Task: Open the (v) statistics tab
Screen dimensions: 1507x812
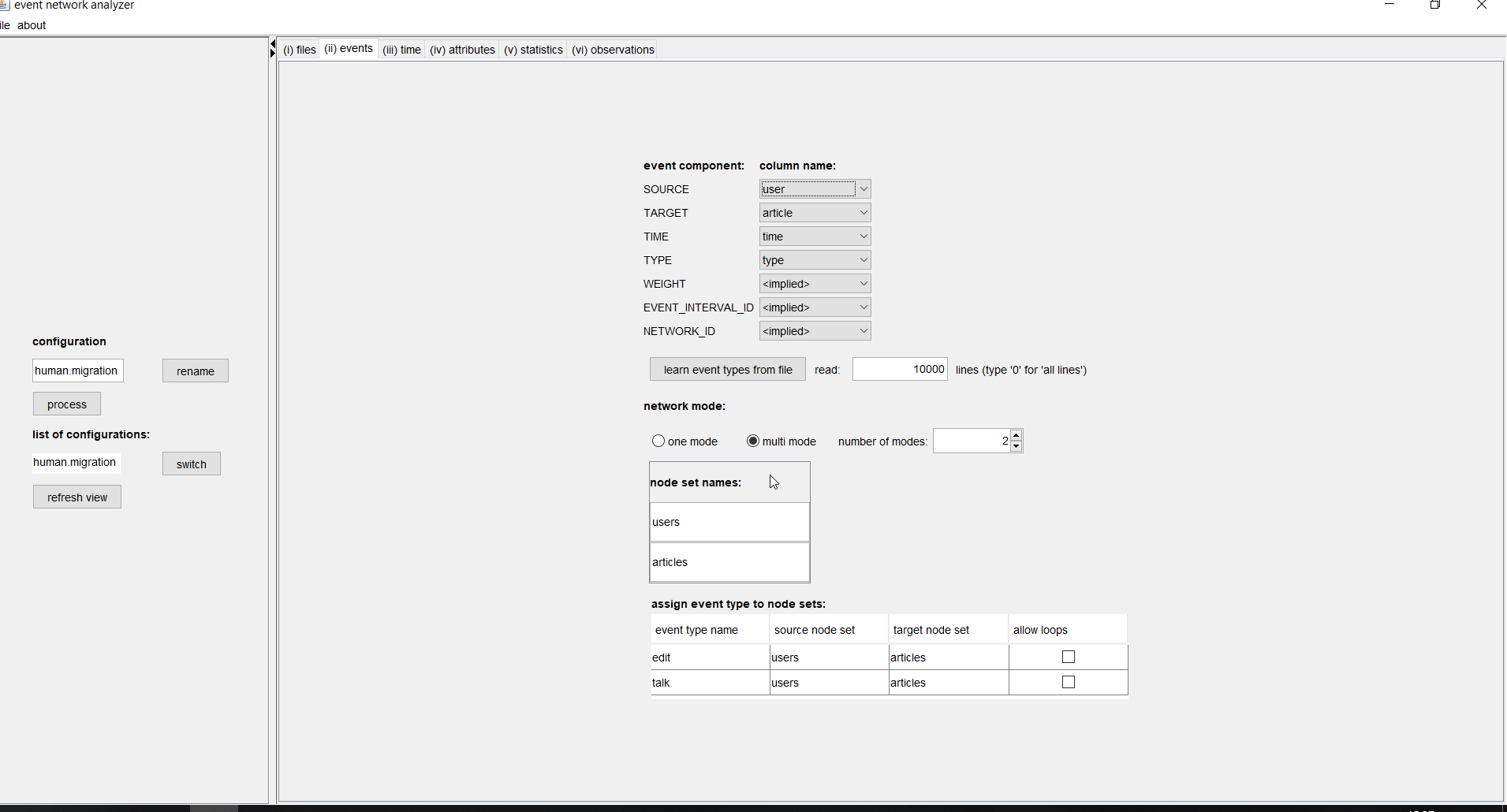Action: (533, 50)
